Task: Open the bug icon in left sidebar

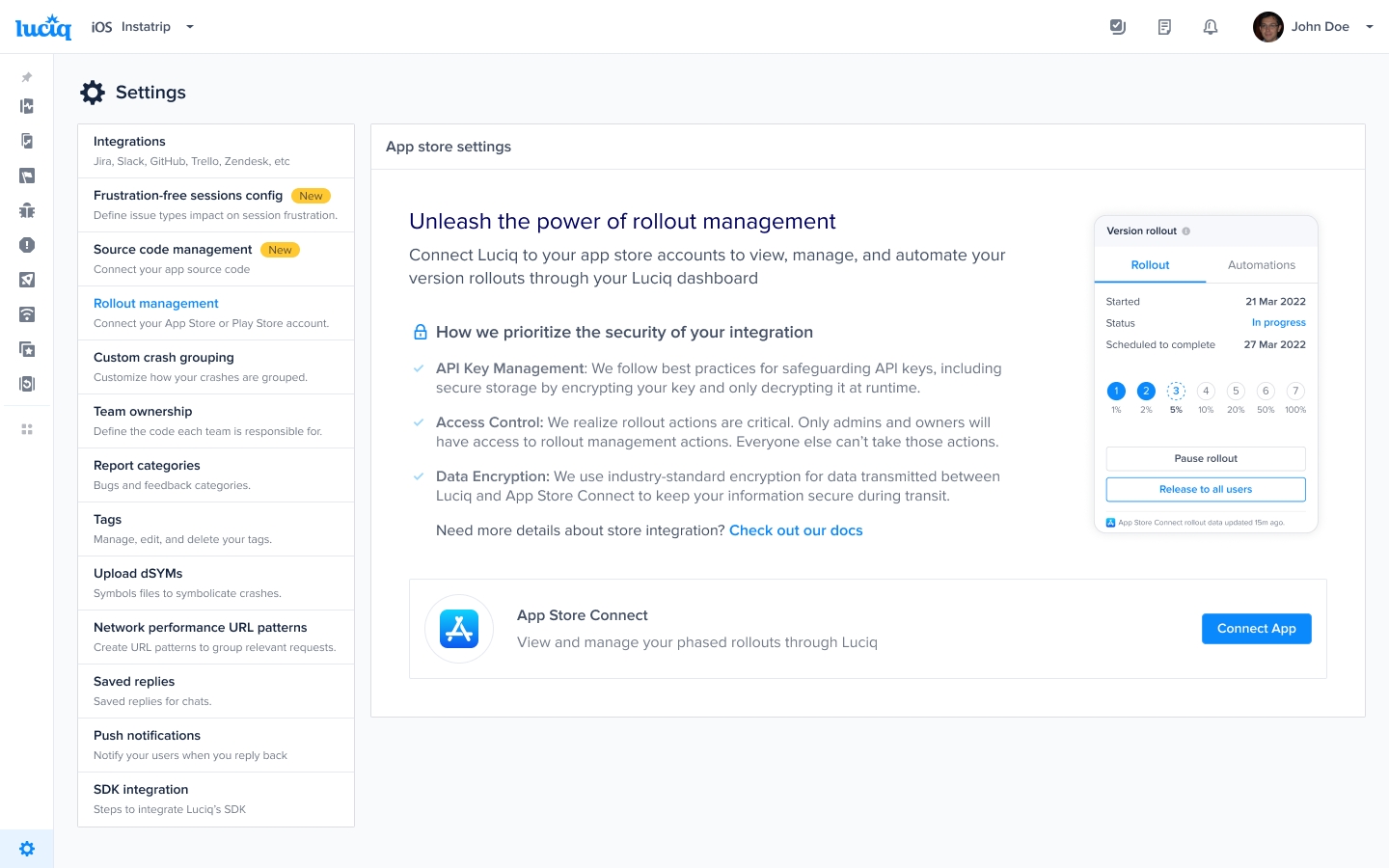Action: click(x=27, y=210)
